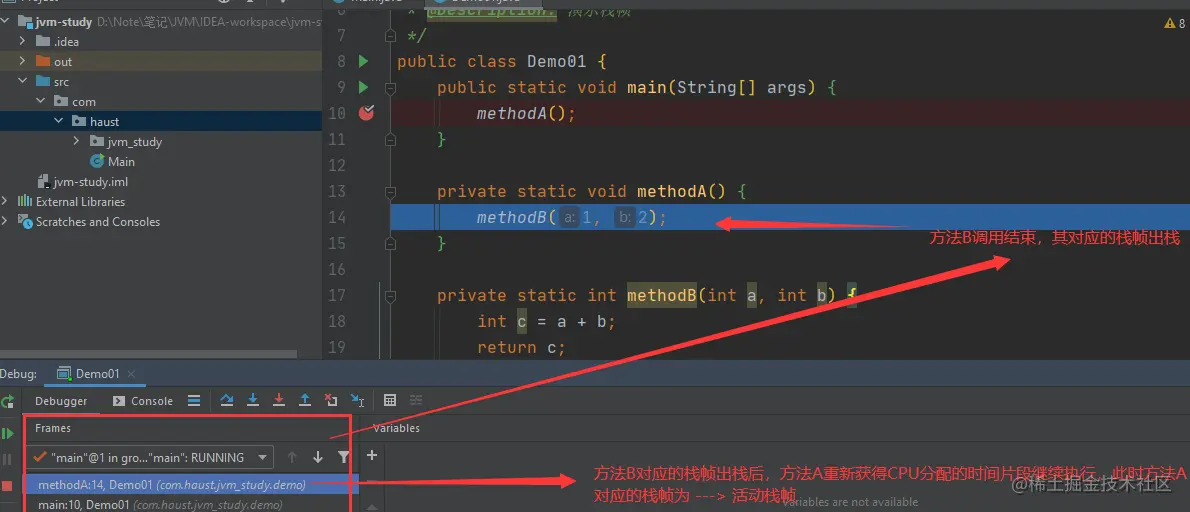Stop the debug session
The height and width of the screenshot is (512, 1190).
[x=8, y=485]
